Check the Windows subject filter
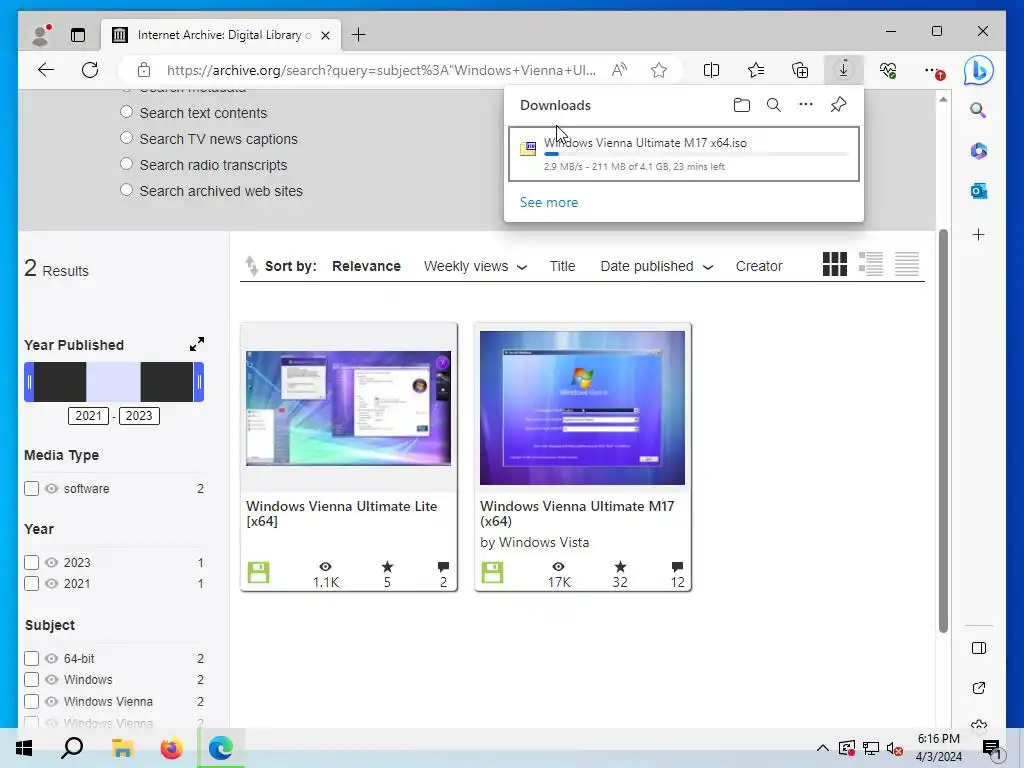 (31, 679)
